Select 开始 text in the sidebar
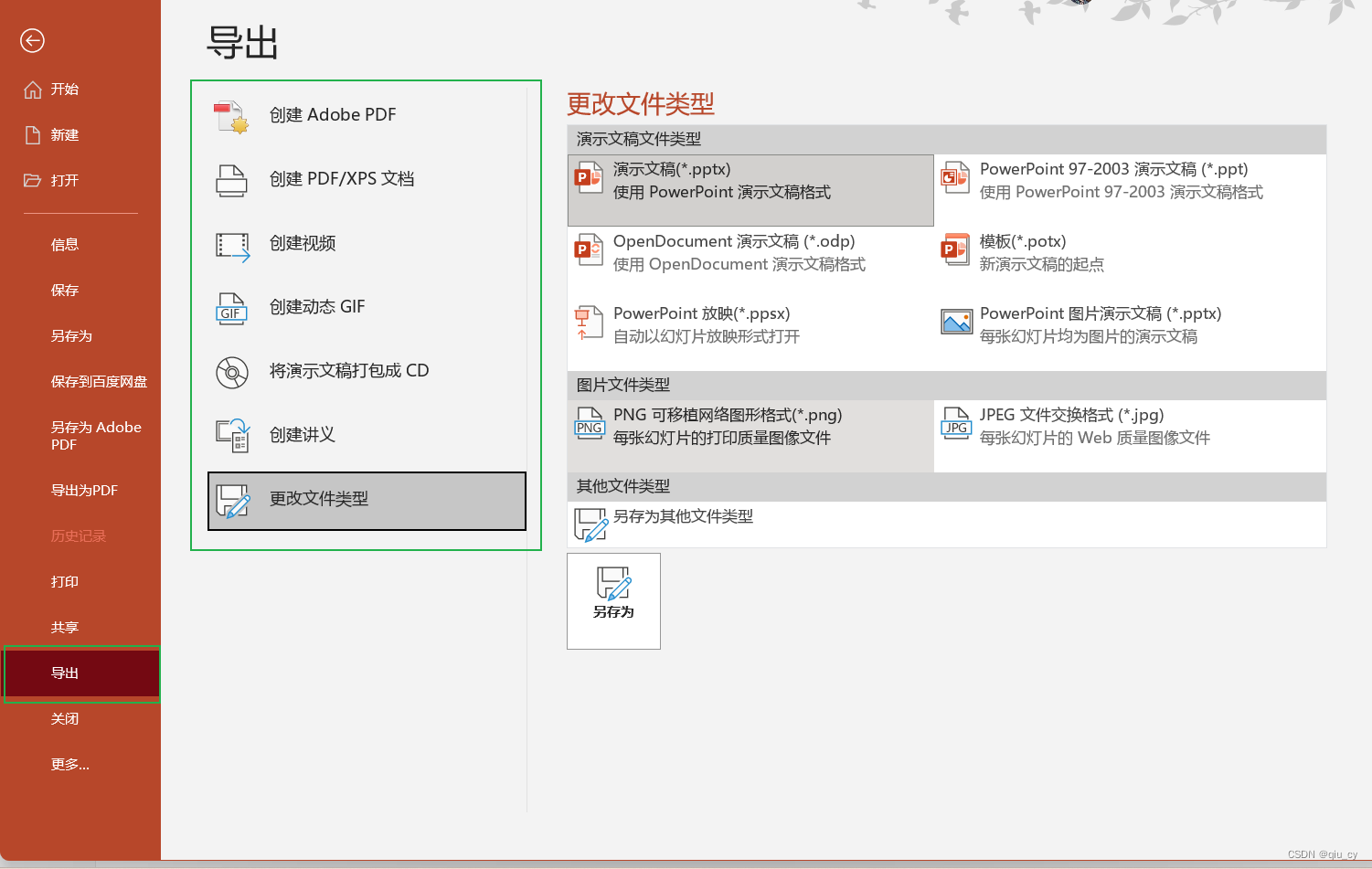This screenshot has height=869, width=1372. [65, 90]
